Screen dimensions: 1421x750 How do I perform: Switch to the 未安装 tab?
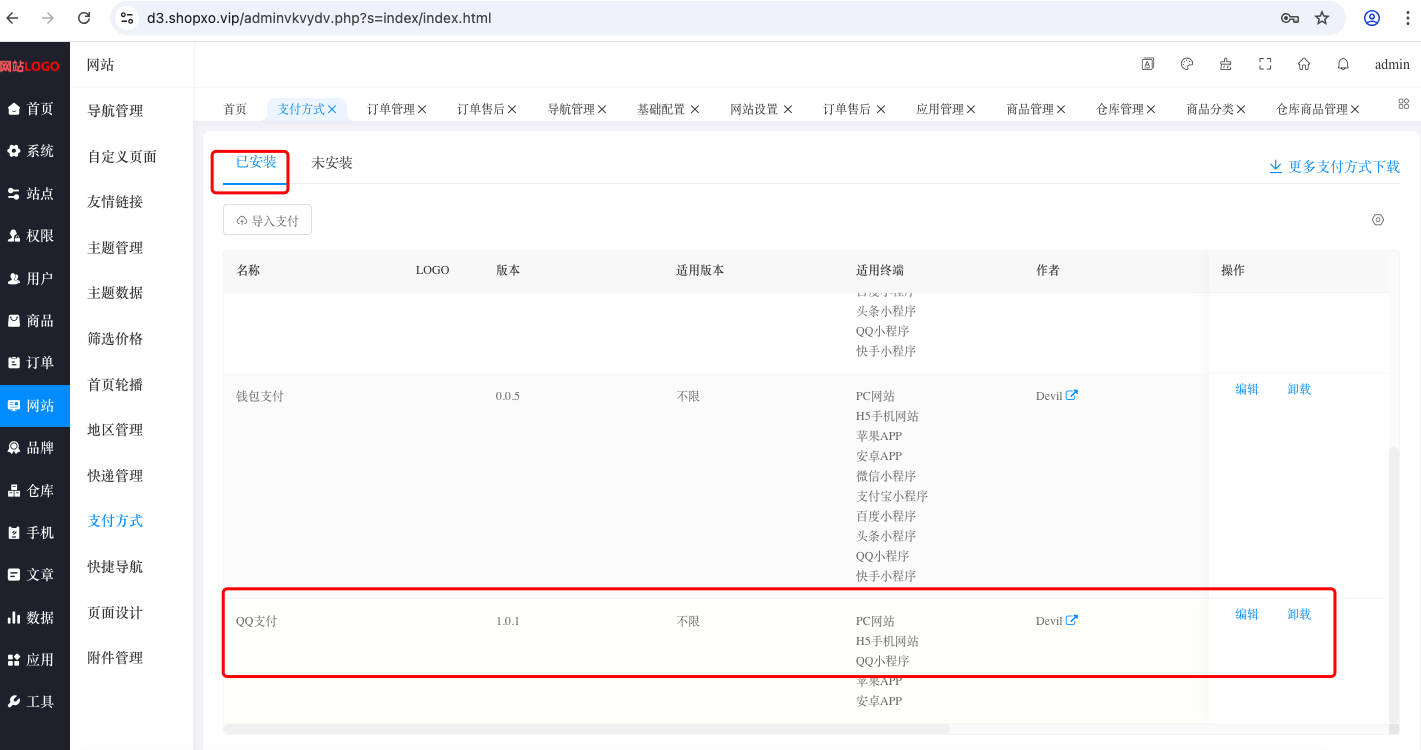click(332, 163)
